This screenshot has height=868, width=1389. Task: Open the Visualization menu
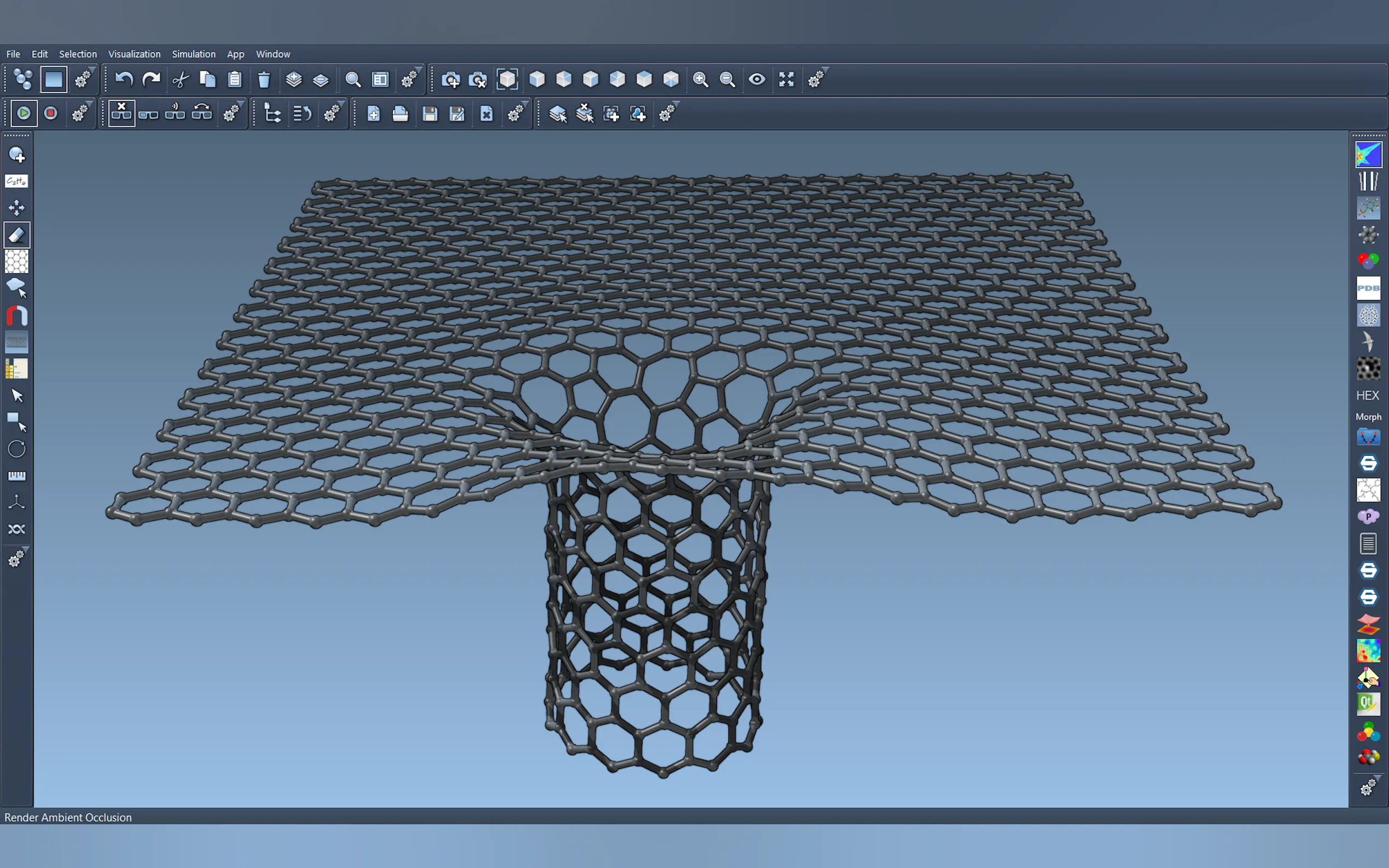135,54
